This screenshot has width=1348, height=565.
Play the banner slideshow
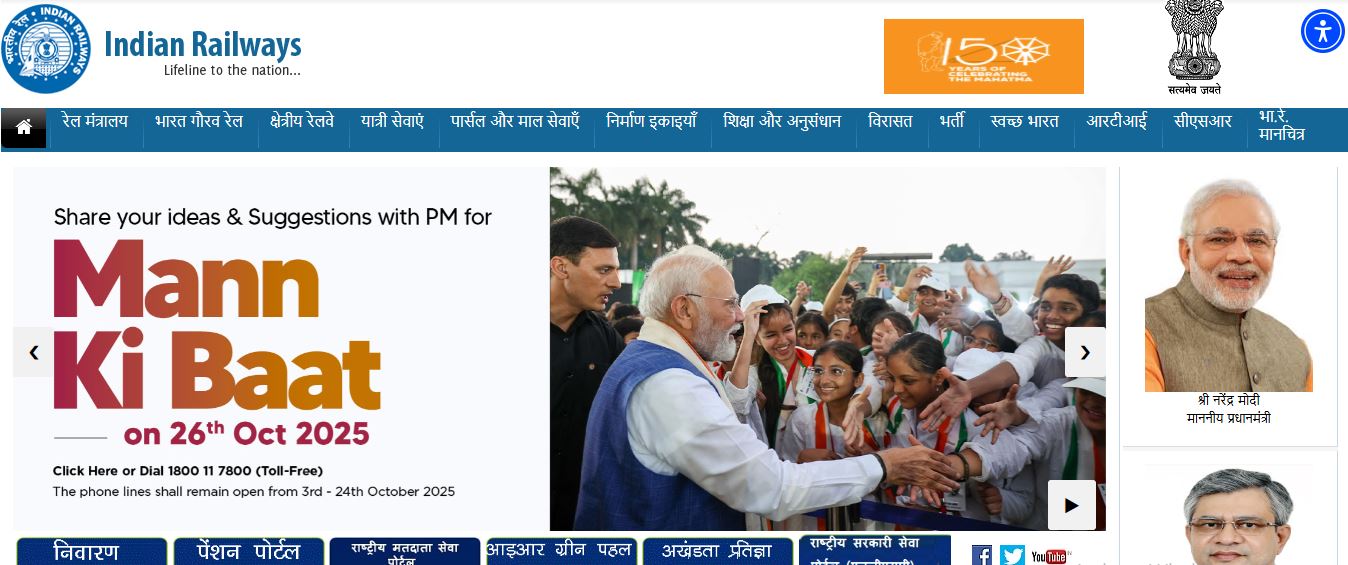pos(1071,505)
